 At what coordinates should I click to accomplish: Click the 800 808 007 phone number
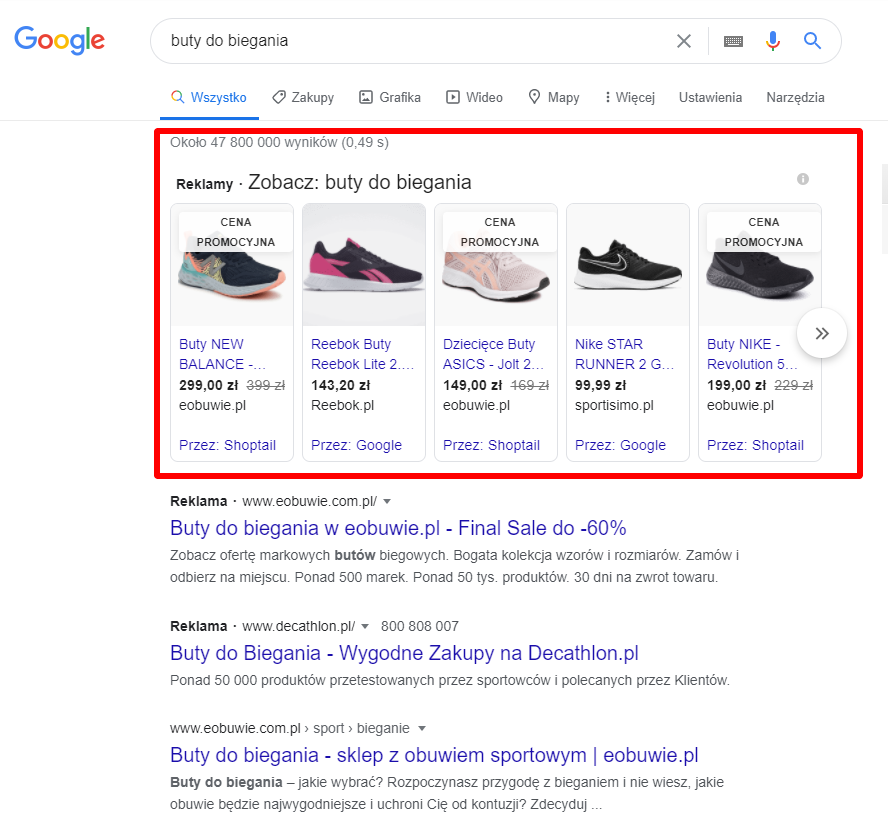click(x=420, y=626)
